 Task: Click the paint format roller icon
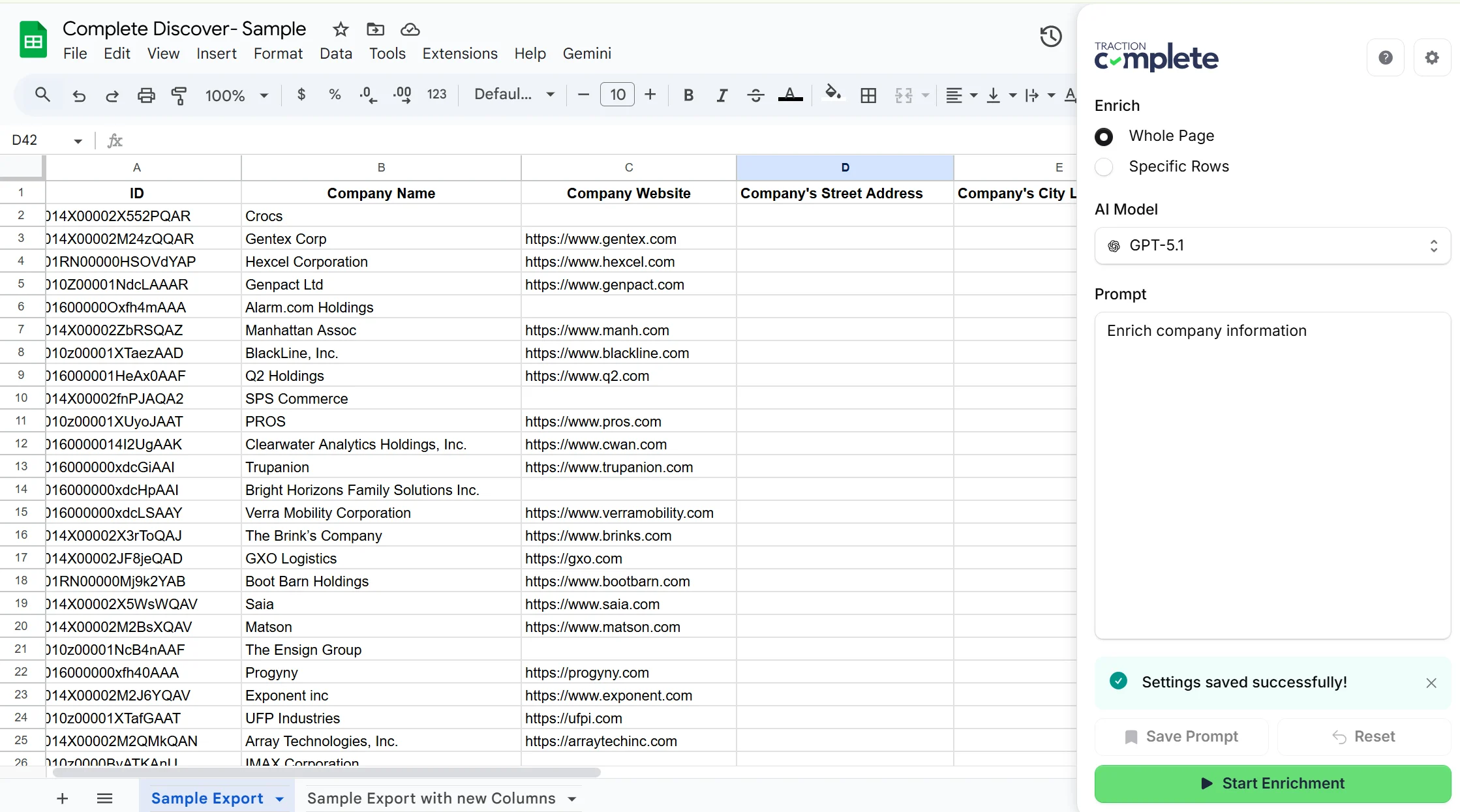[179, 95]
